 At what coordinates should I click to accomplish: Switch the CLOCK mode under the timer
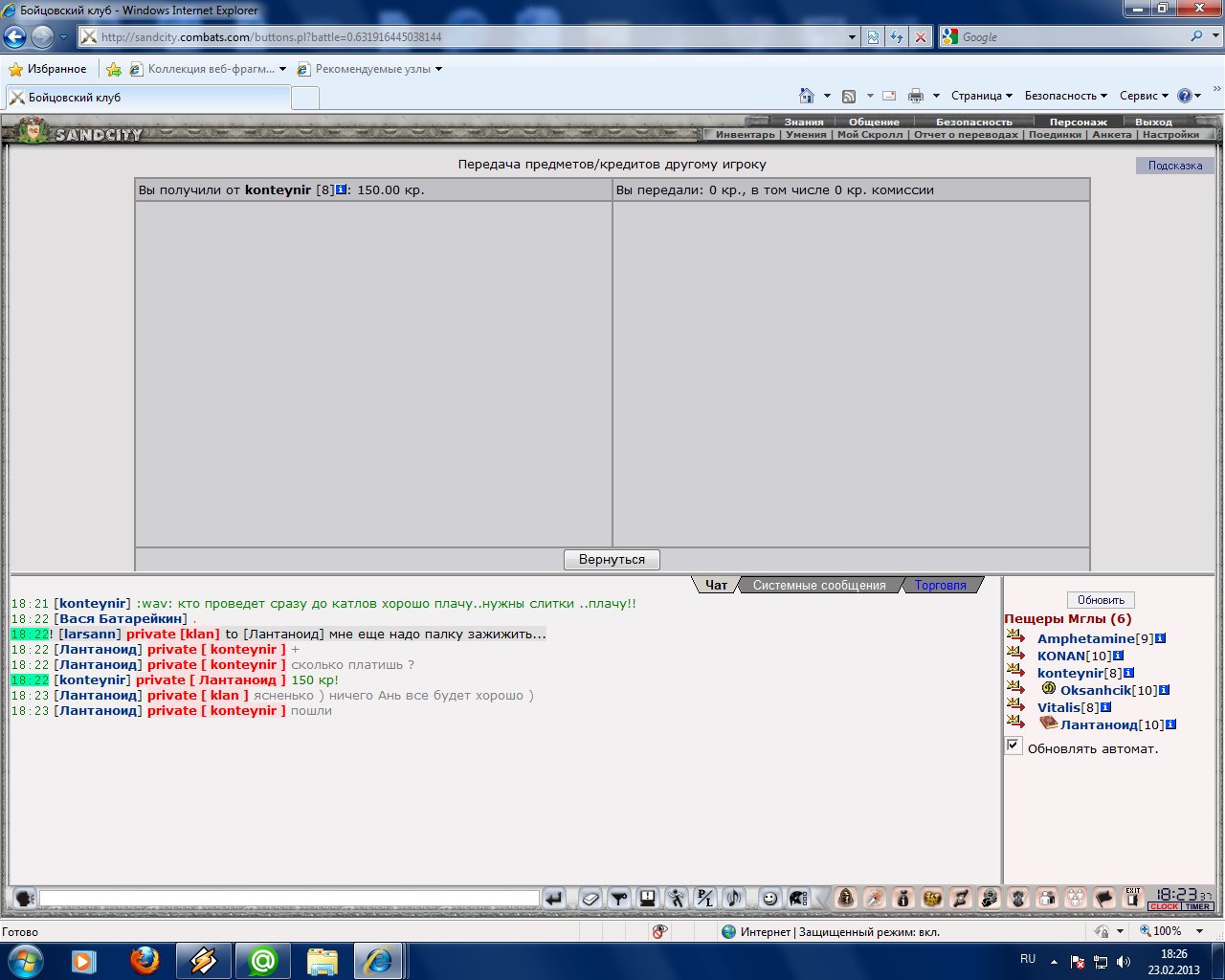1165,906
